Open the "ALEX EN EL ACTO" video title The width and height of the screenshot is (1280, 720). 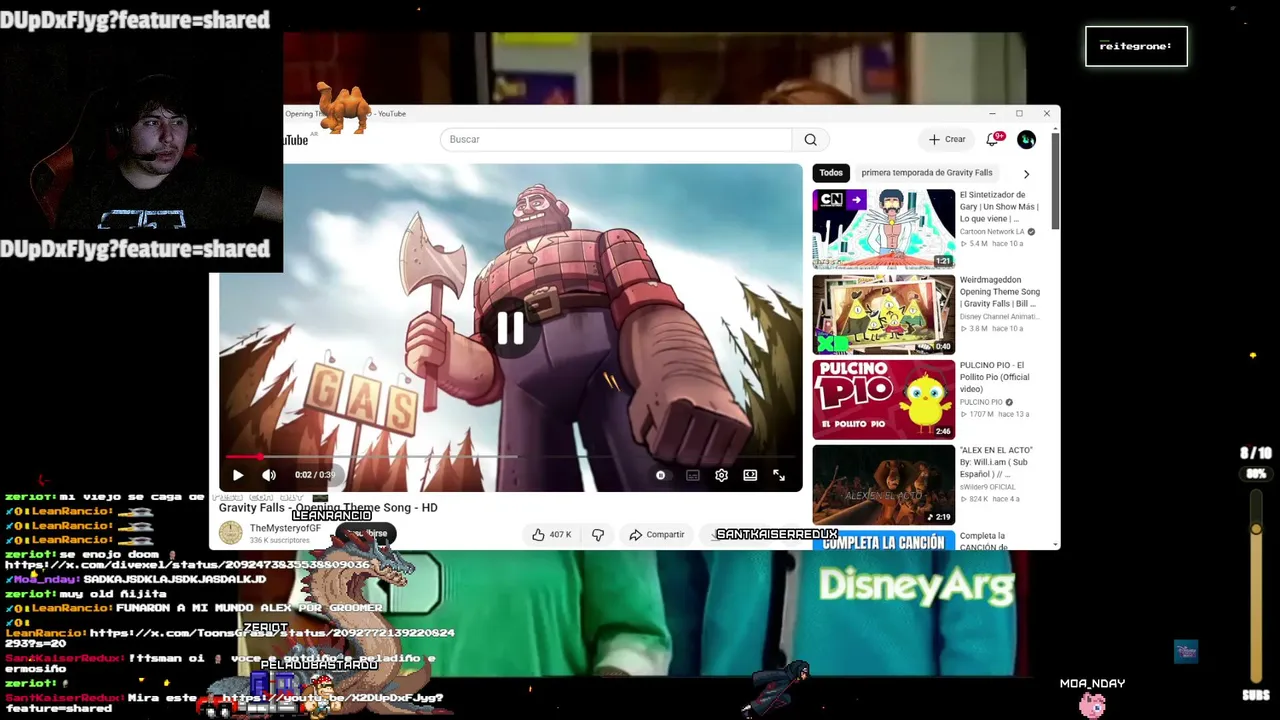click(996, 462)
